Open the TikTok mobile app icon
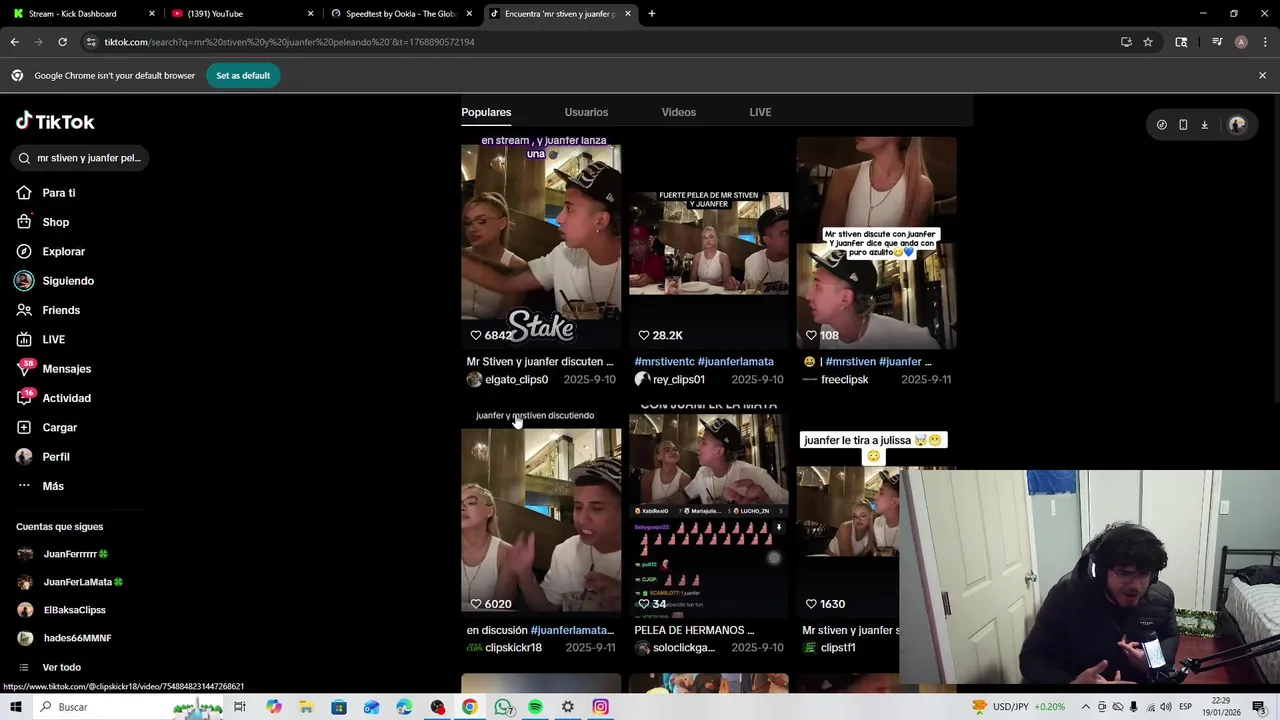1280x720 pixels. pos(1183,125)
